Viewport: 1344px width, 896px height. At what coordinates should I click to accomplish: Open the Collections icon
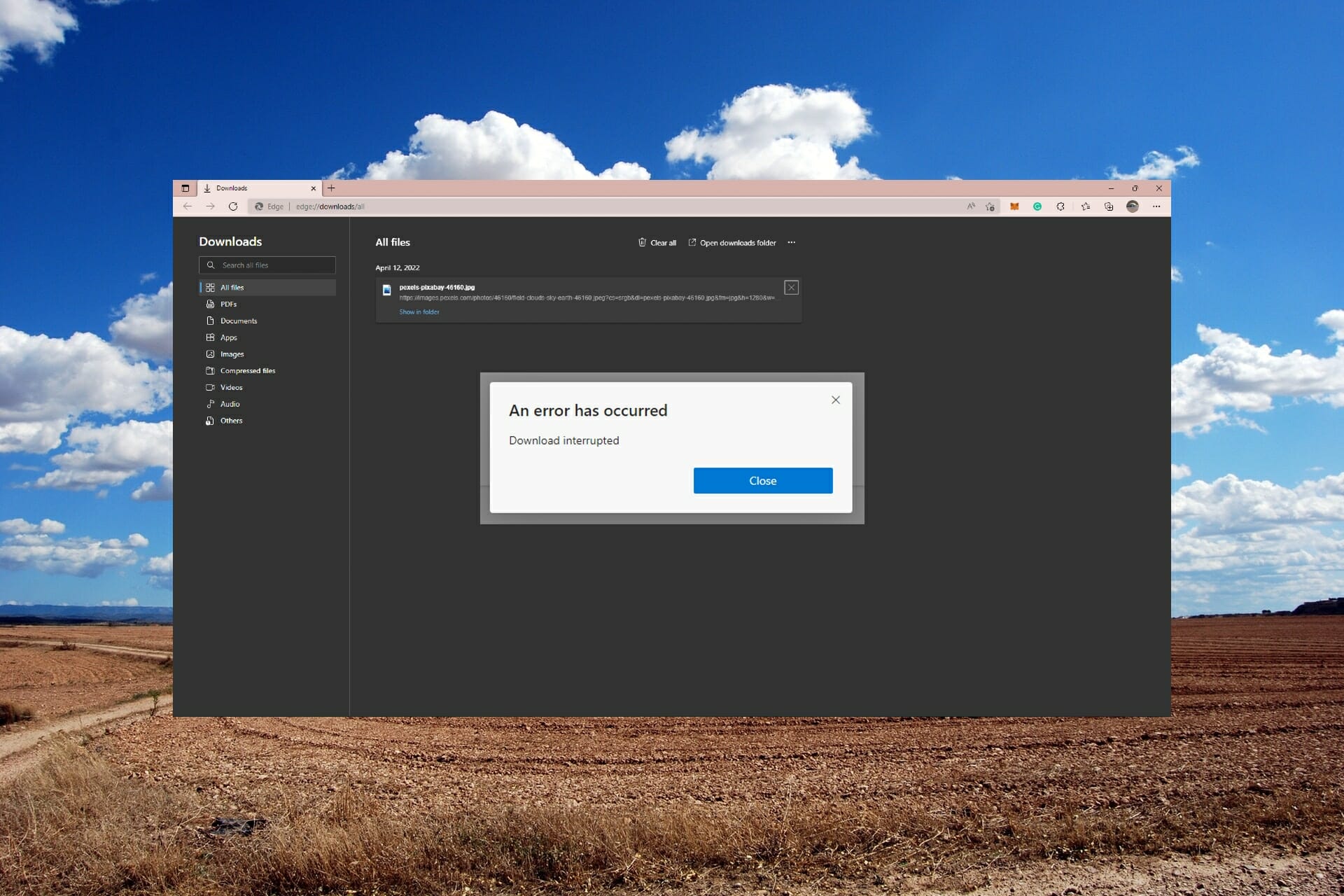[1109, 206]
